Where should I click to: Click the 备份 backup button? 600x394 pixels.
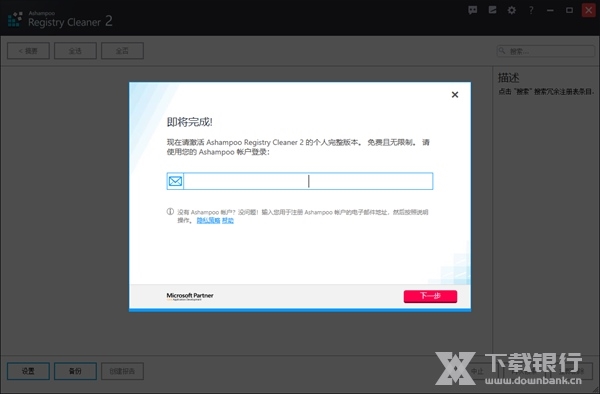(x=75, y=371)
